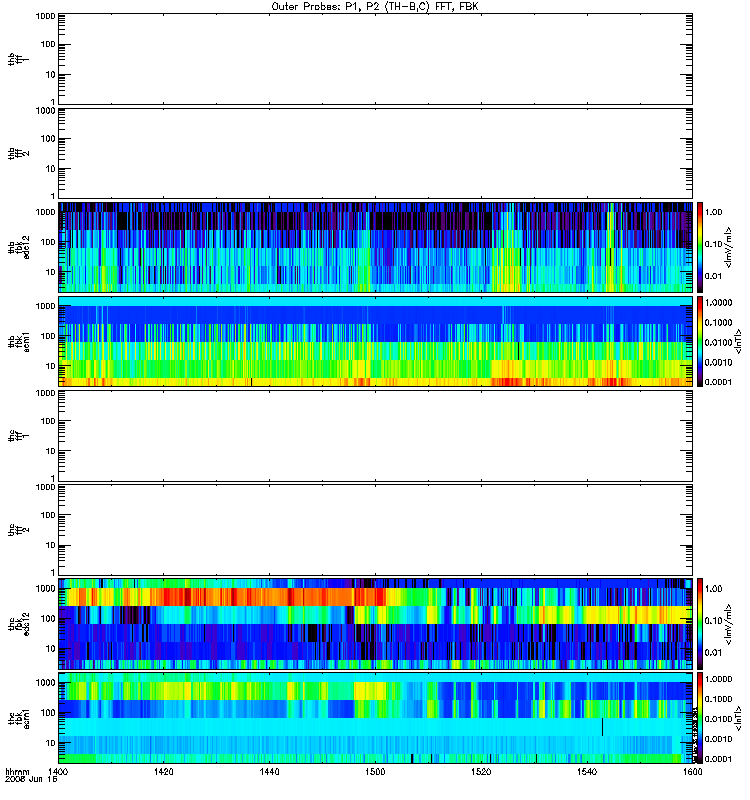The width and height of the screenshot is (750, 800).
Task: Click the 1500 time axis label
Action: [x=375, y=772]
